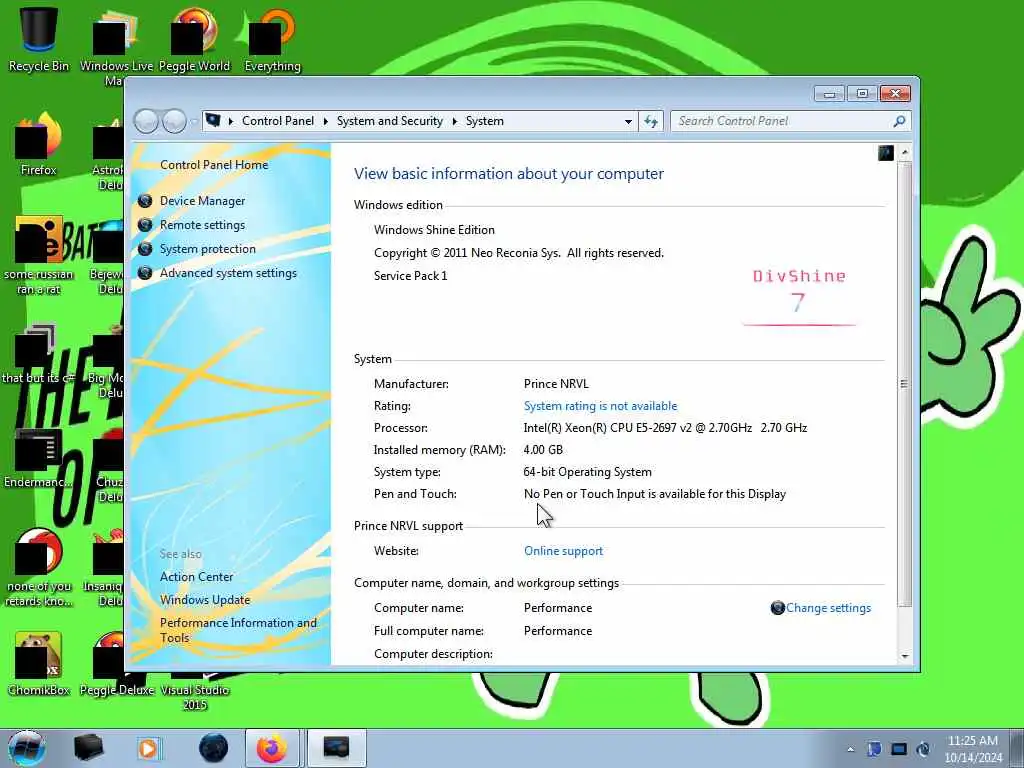Open the Endermanc... desktop icon
The image size is (1024, 768).
39,457
